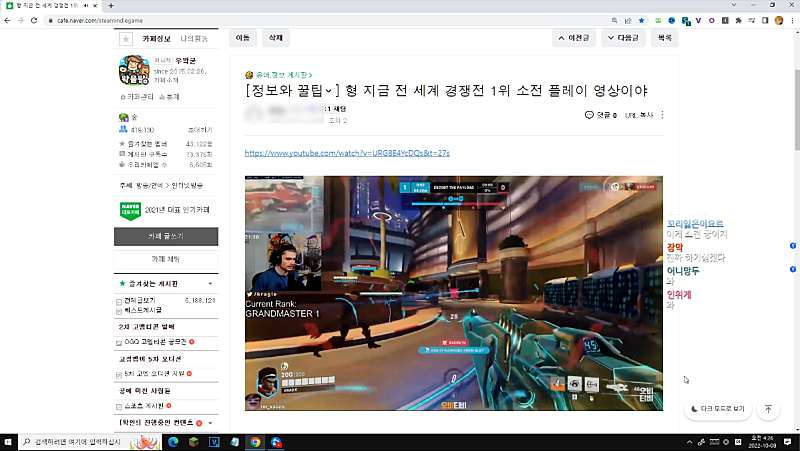Open the purple O extension
This screenshot has height=451, width=800.
tap(712, 20)
